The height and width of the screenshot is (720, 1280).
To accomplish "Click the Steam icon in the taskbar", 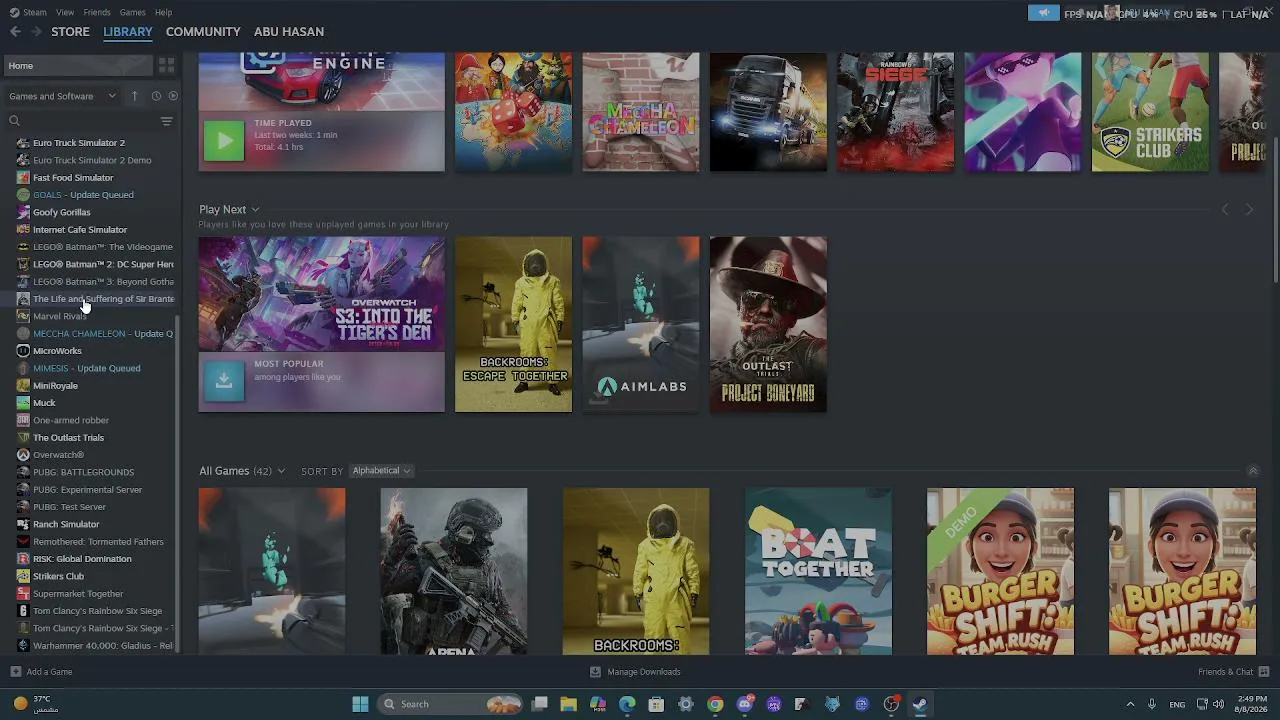I will click(x=920, y=704).
